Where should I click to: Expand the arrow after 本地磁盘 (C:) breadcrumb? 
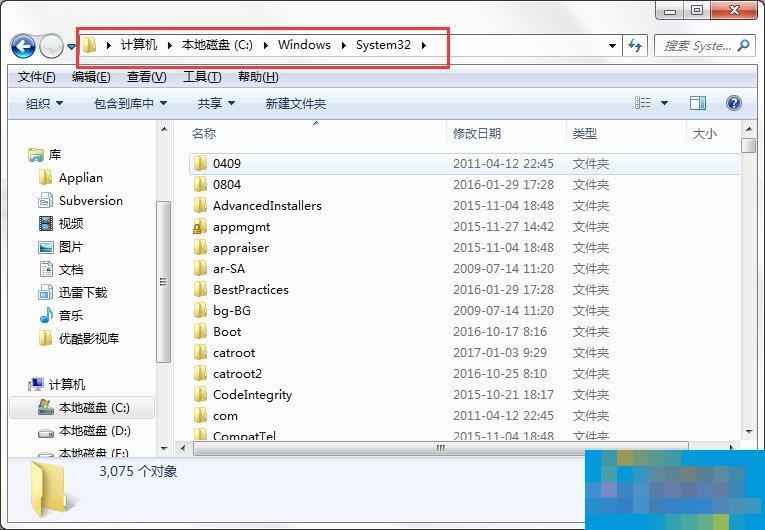click(265, 45)
